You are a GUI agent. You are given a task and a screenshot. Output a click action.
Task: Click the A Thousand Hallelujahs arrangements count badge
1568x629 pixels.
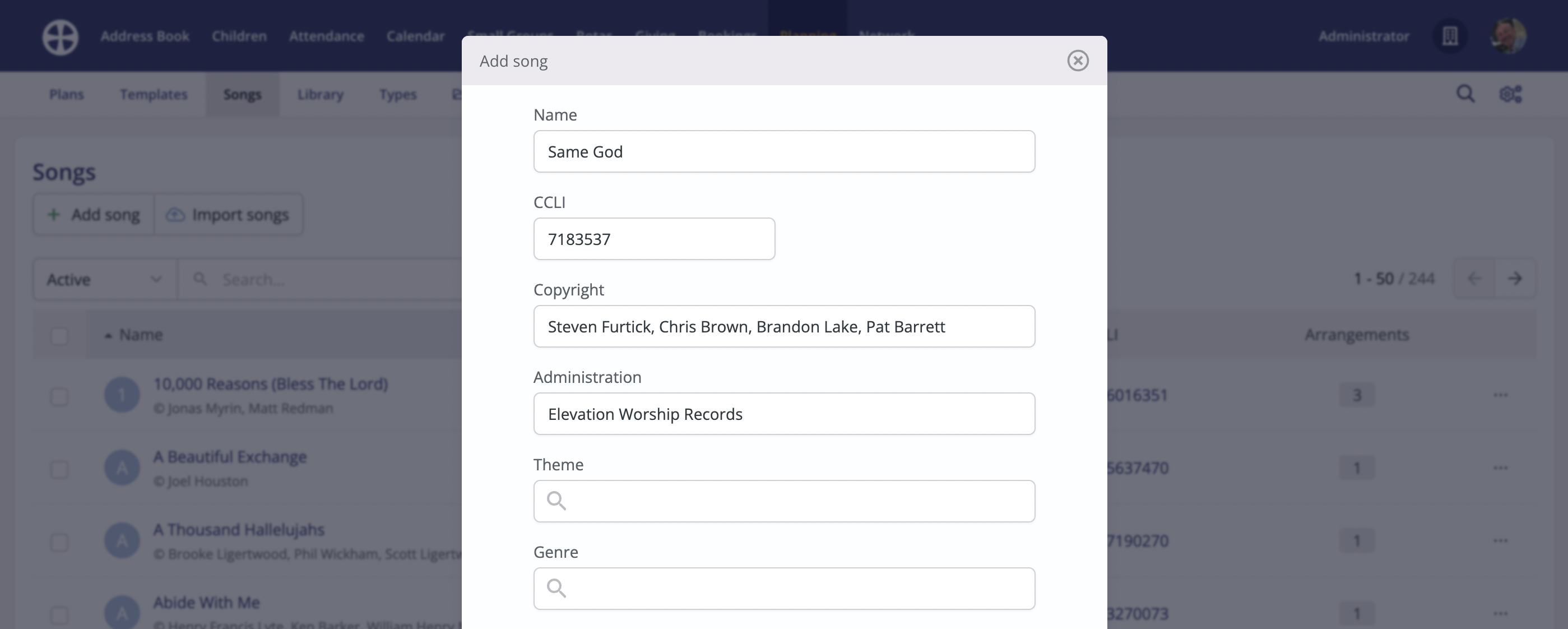[x=1357, y=541]
